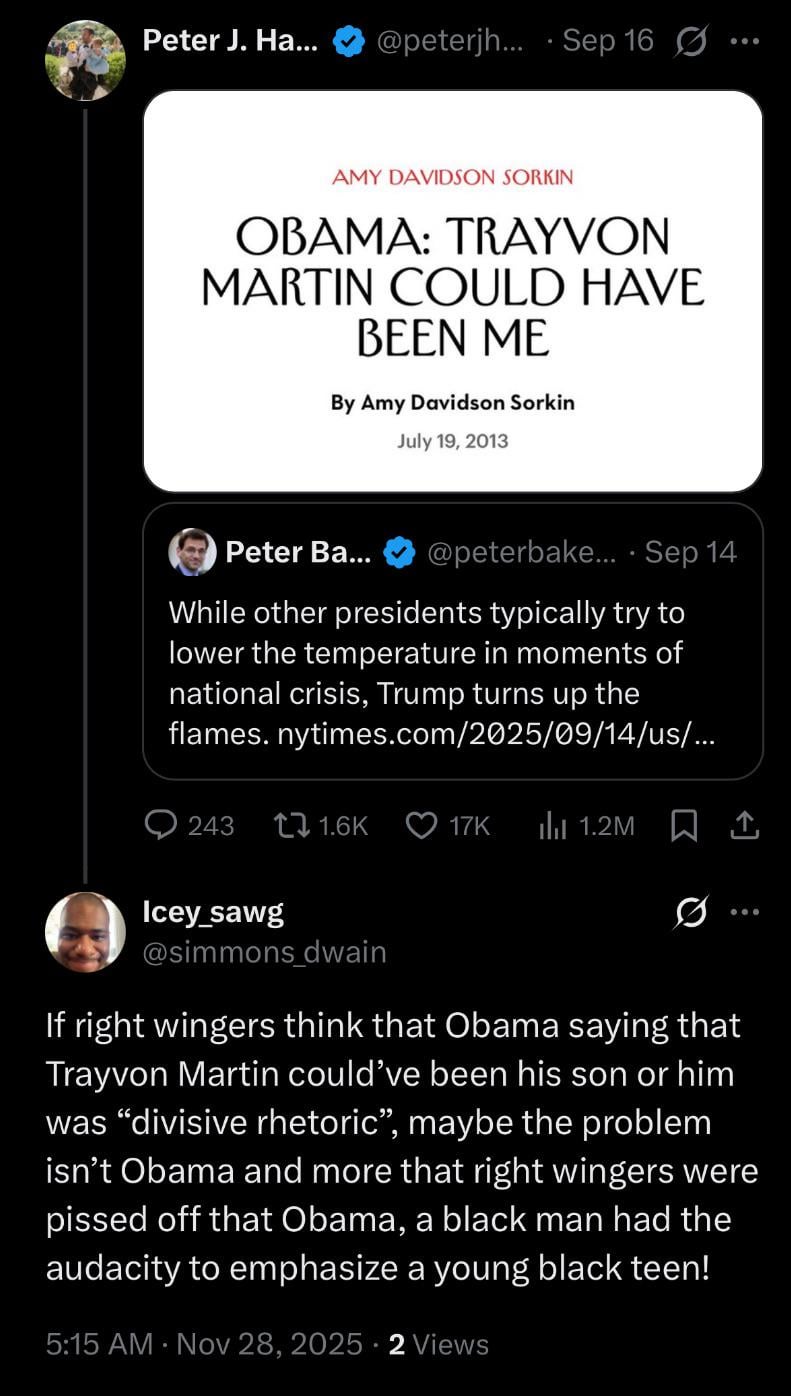Tap Grok icon on Peter J. Hasson's tweet

[x=691, y=41]
